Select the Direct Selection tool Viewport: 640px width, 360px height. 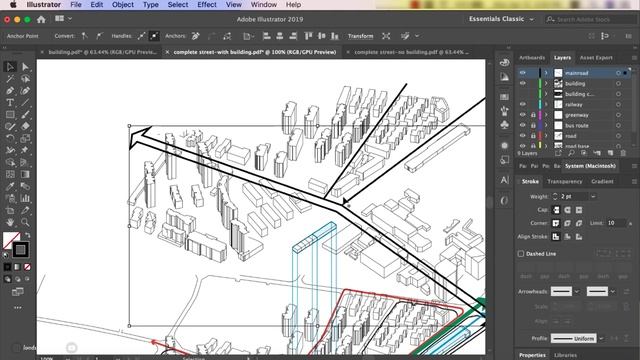(x=25, y=67)
